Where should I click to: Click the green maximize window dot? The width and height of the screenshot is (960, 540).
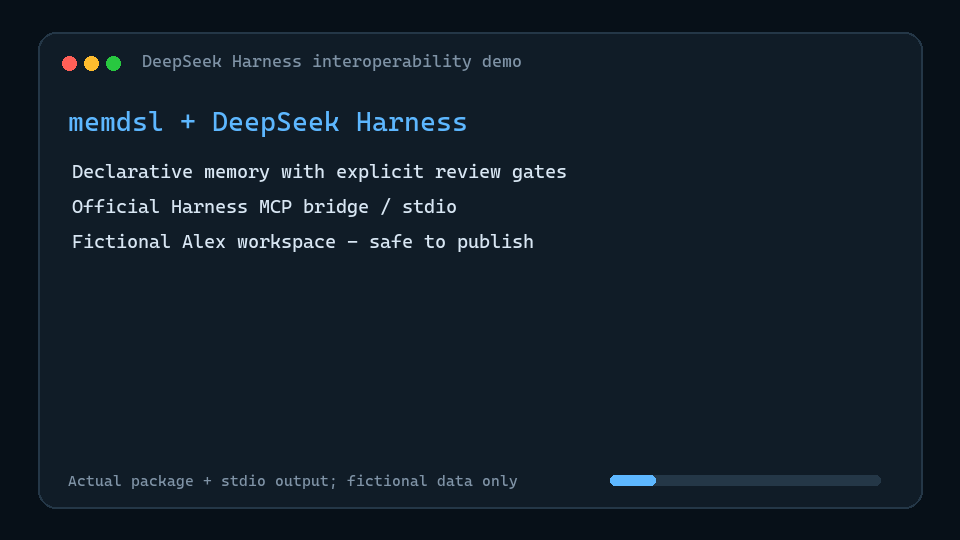pyautogui.click(x=113, y=63)
